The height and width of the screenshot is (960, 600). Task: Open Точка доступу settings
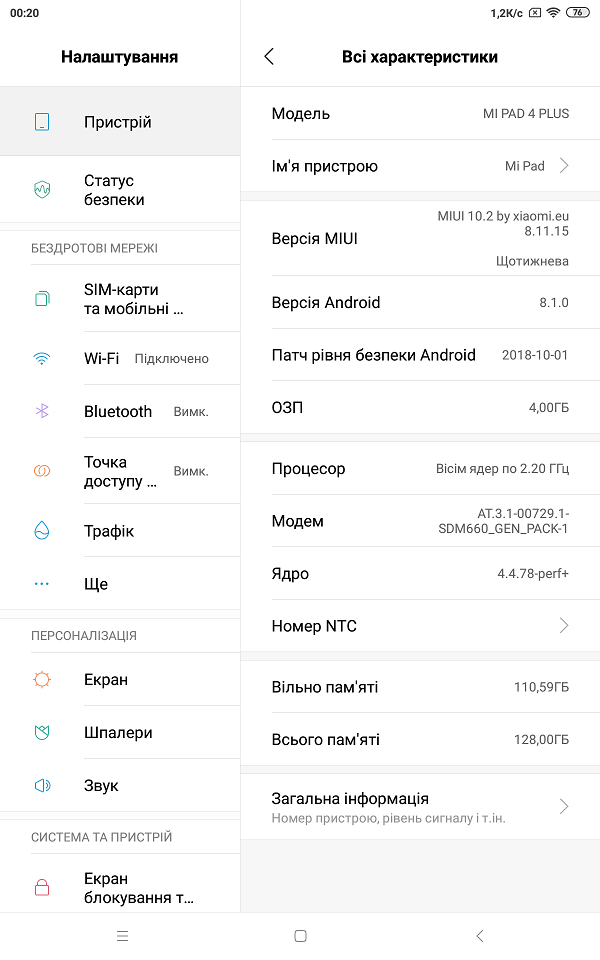pos(120,471)
